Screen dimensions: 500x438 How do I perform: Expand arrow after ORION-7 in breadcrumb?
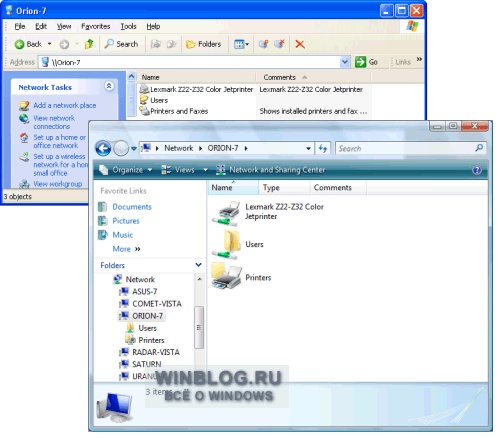tap(246, 148)
